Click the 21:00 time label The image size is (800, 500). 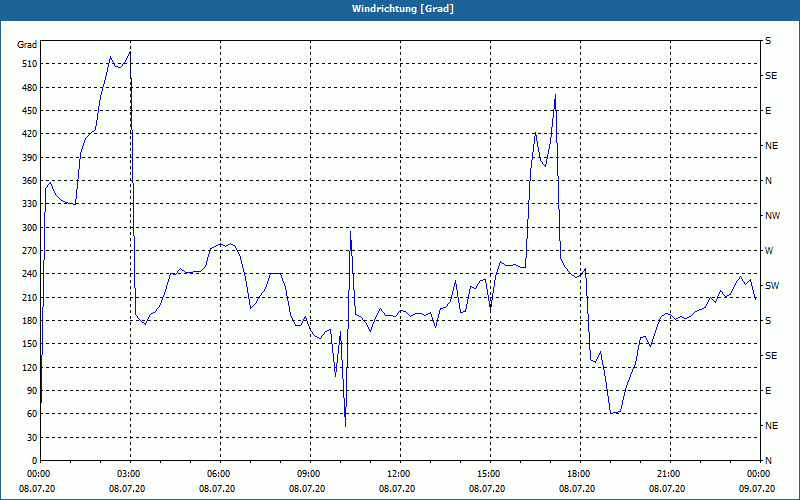[670, 474]
